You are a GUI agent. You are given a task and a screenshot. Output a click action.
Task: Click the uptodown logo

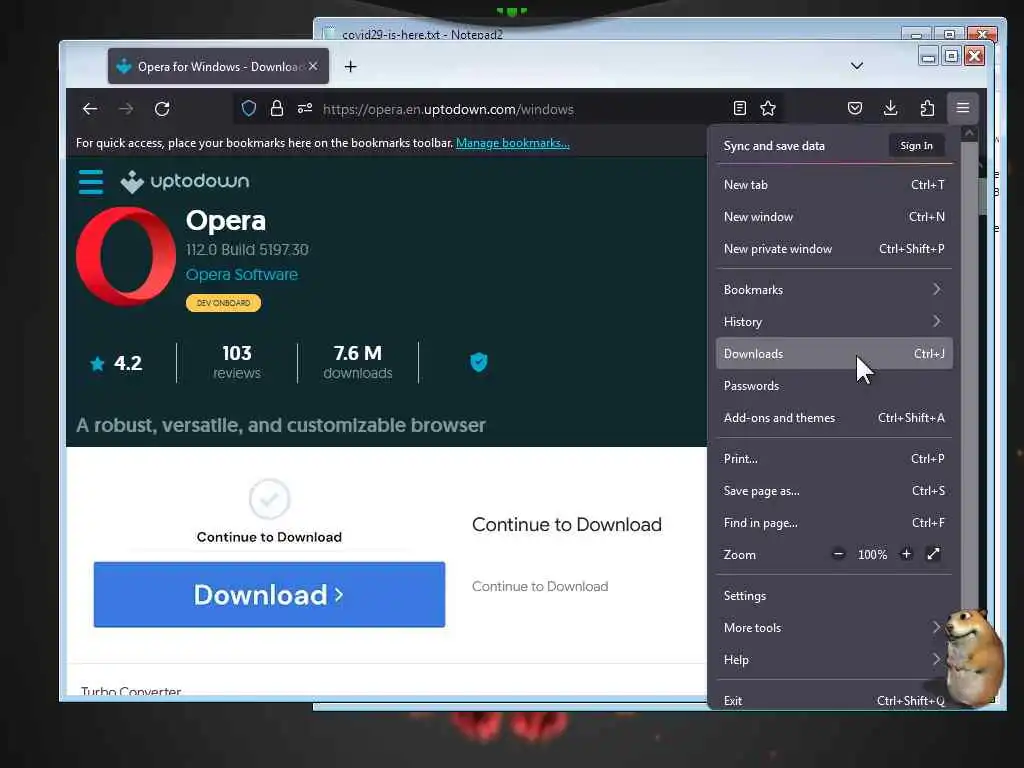[x=185, y=182]
